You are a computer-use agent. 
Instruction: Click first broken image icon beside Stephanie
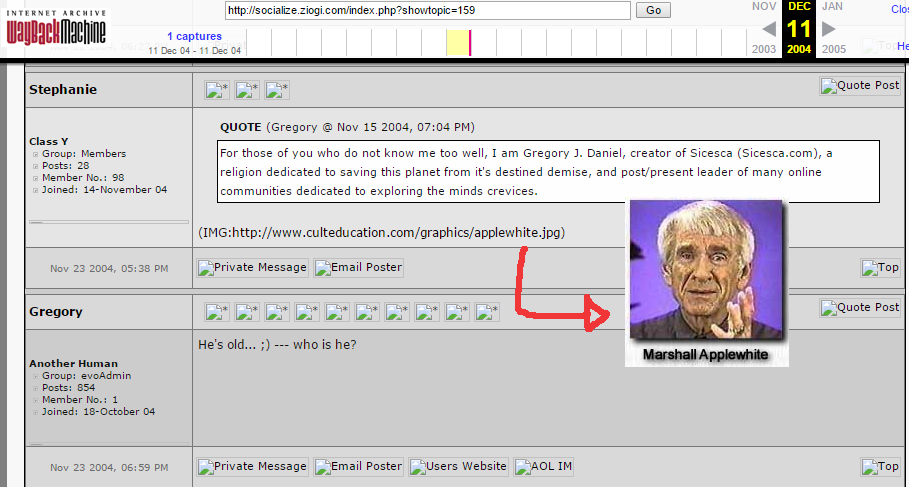[x=217, y=90]
